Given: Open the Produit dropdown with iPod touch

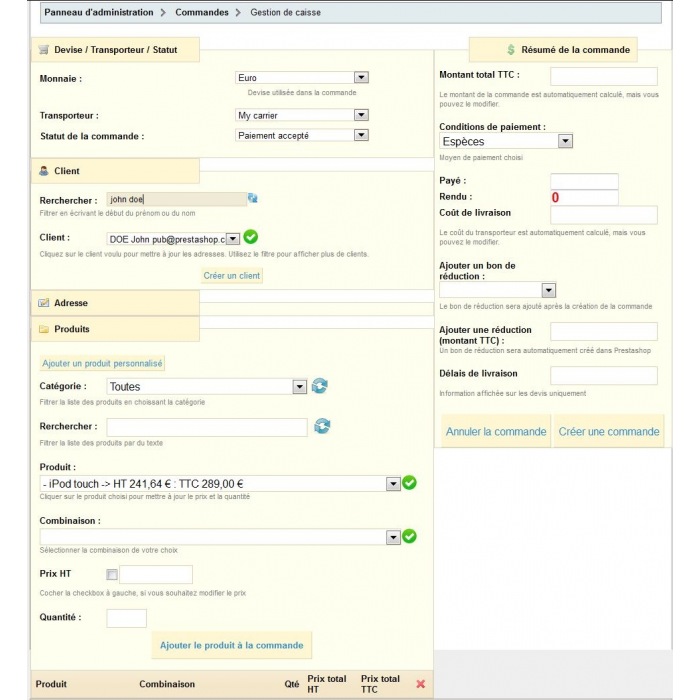Looking at the screenshot, I should click(x=220, y=484).
